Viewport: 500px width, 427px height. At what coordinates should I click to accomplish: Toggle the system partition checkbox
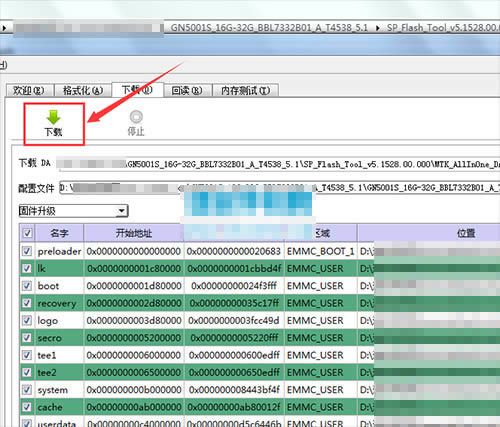click(27, 390)
